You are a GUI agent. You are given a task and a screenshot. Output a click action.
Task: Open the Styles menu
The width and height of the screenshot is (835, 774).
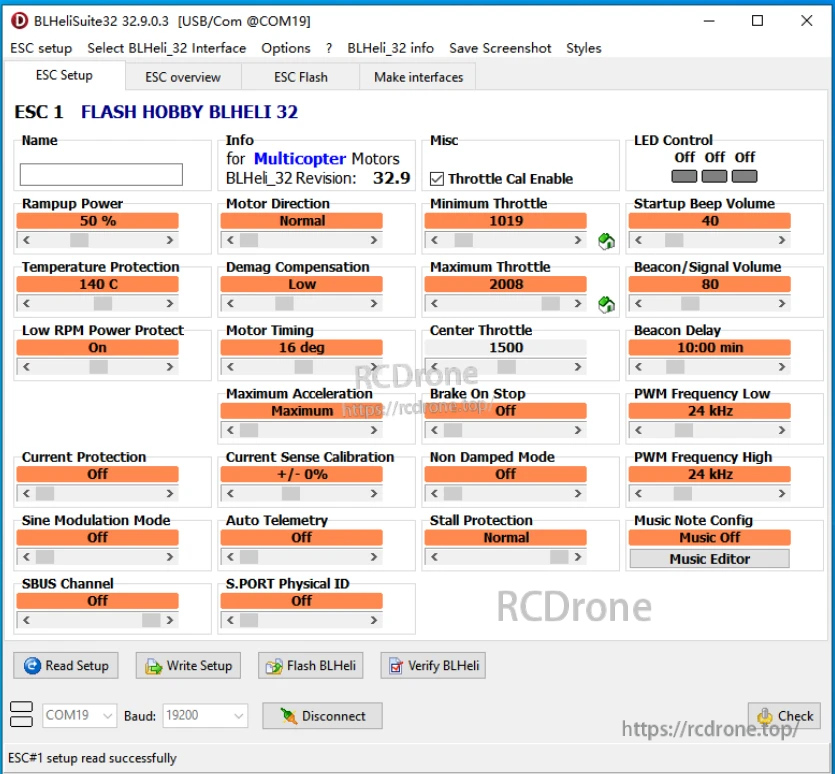tap(584, 48)
